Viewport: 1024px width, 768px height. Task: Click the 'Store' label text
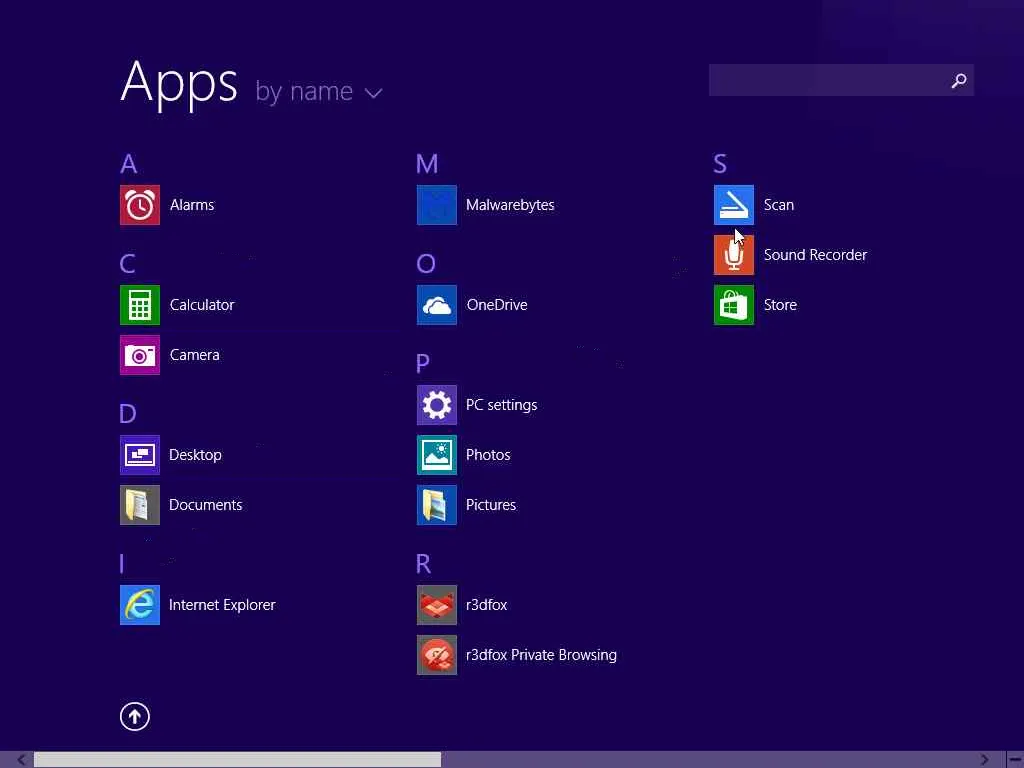780,305
